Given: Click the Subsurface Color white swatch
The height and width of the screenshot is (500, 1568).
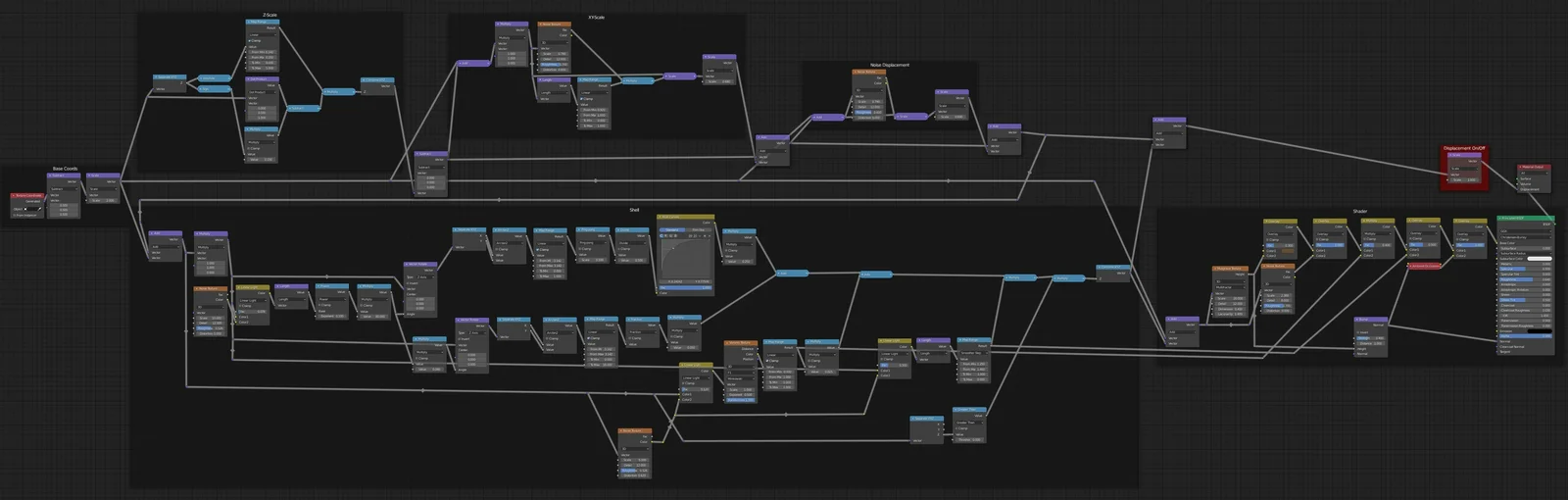Looking at the screenshot, I should (x=1540, y=259).
